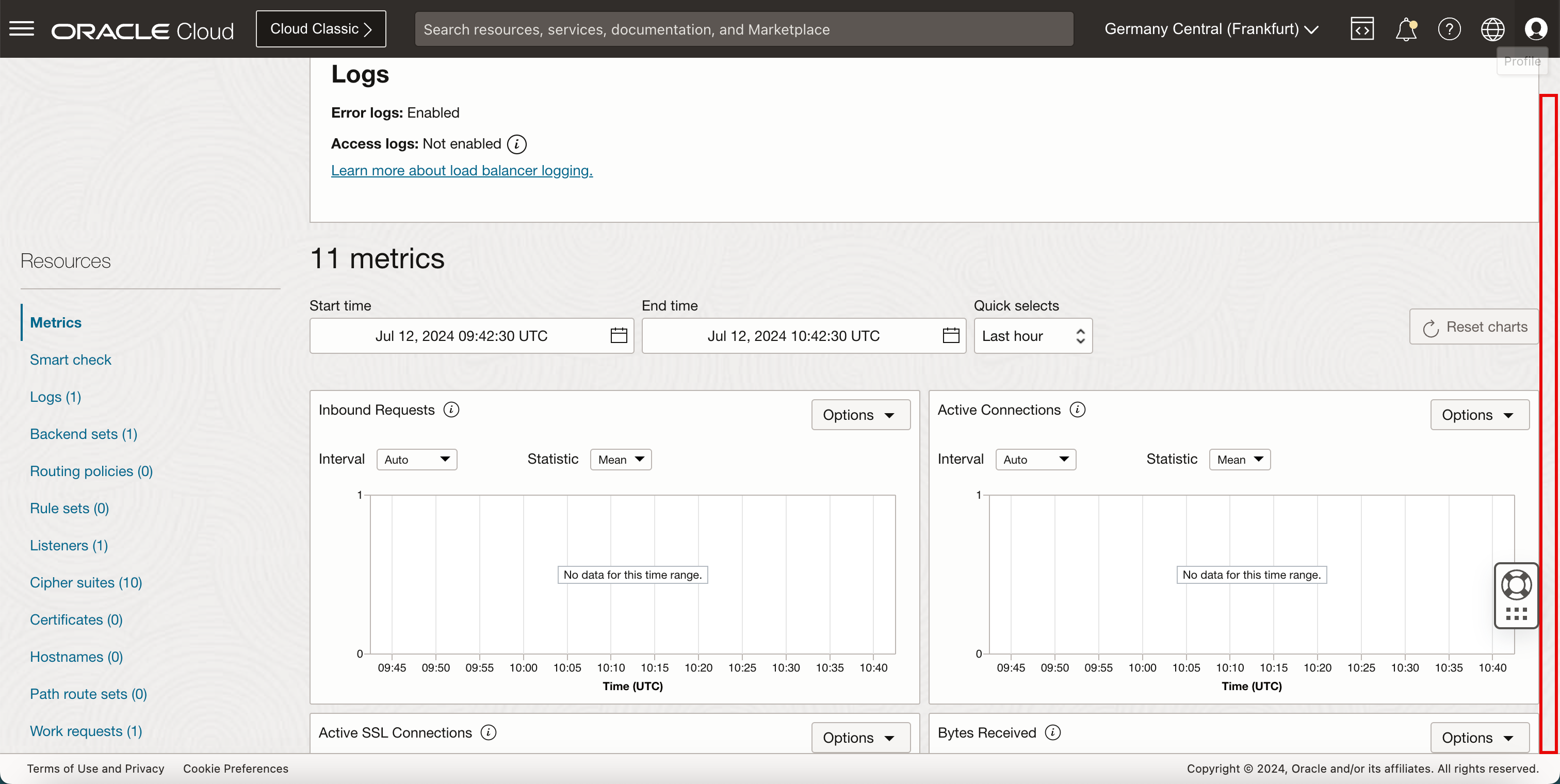
Task: Change Active Connections Statistic Mean dropdown
Action: 1239,460
